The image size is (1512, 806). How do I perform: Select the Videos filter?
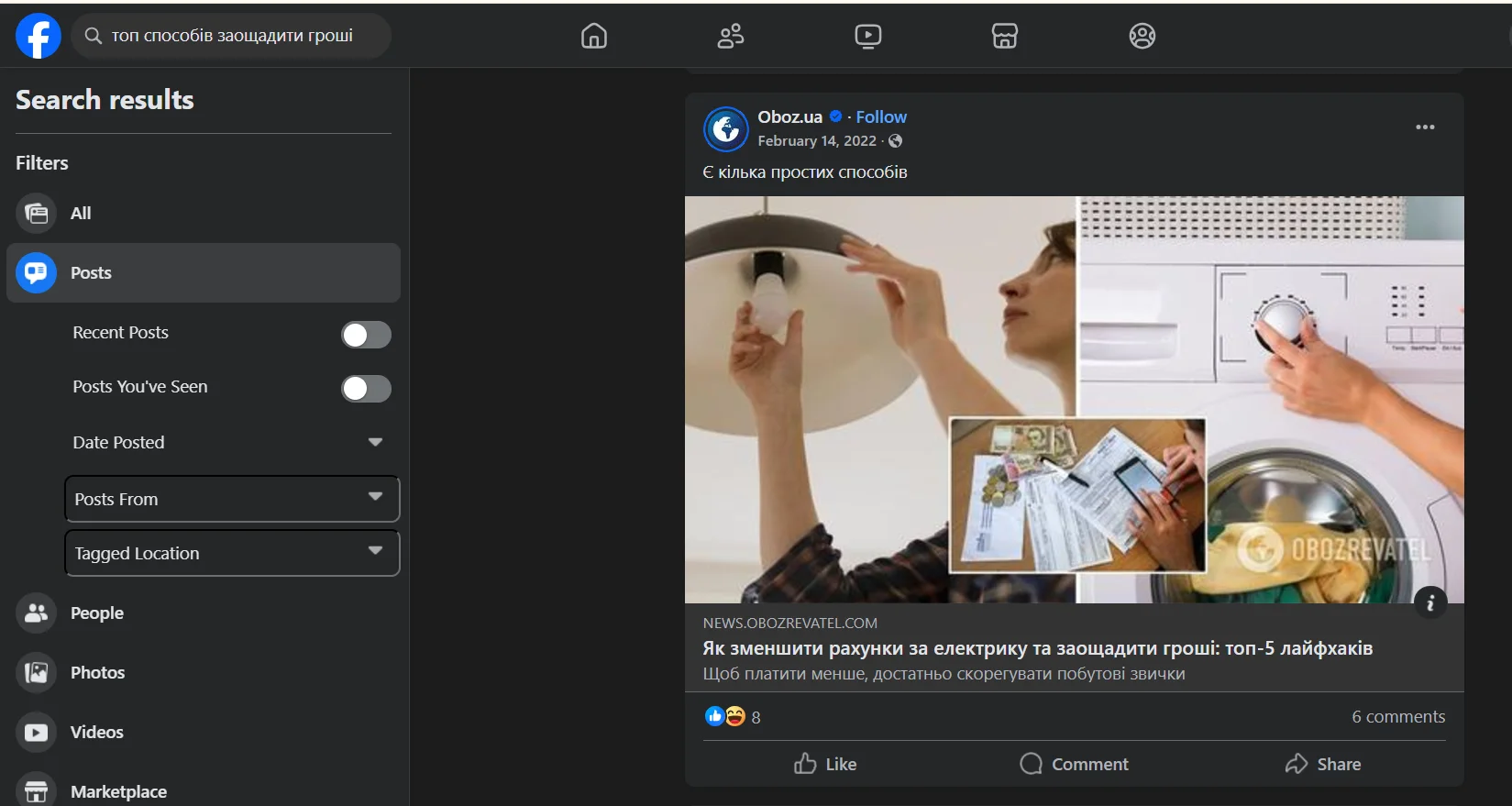204,732
